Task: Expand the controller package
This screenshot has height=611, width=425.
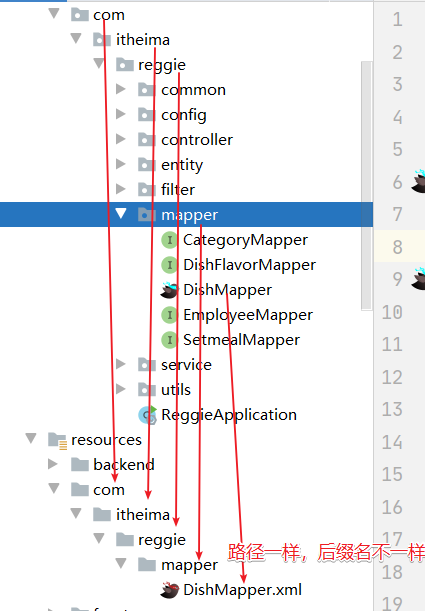Action: click(x=121, y=139)
